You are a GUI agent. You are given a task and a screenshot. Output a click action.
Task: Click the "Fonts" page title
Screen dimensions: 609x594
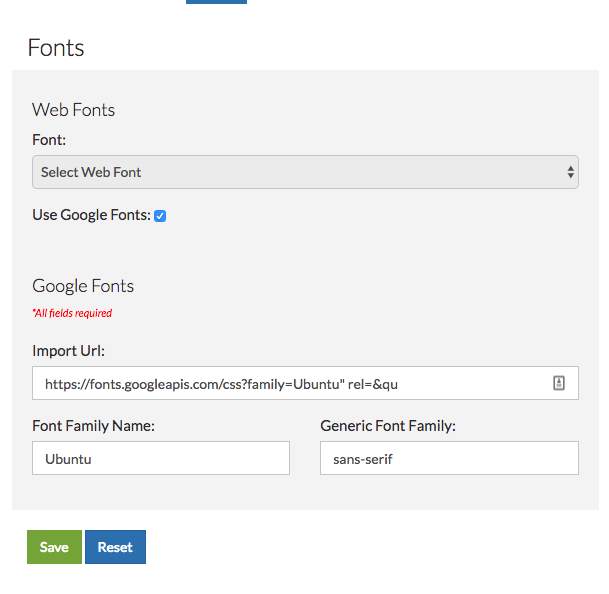(x=56, y=48)
